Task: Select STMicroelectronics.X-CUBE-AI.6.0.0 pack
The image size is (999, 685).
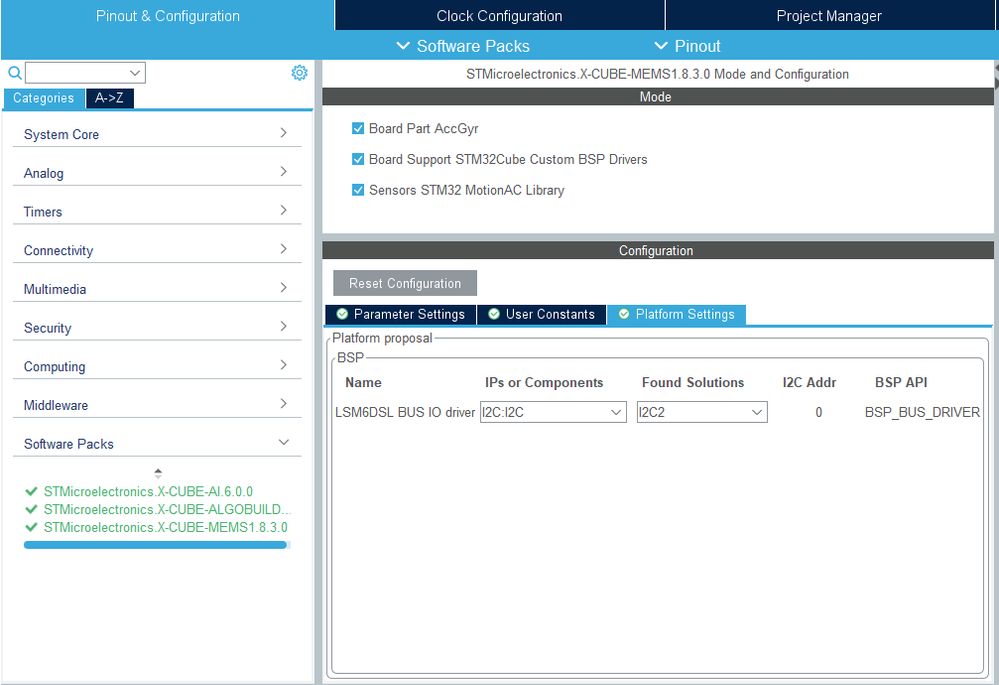Action: tap(148, 491)
